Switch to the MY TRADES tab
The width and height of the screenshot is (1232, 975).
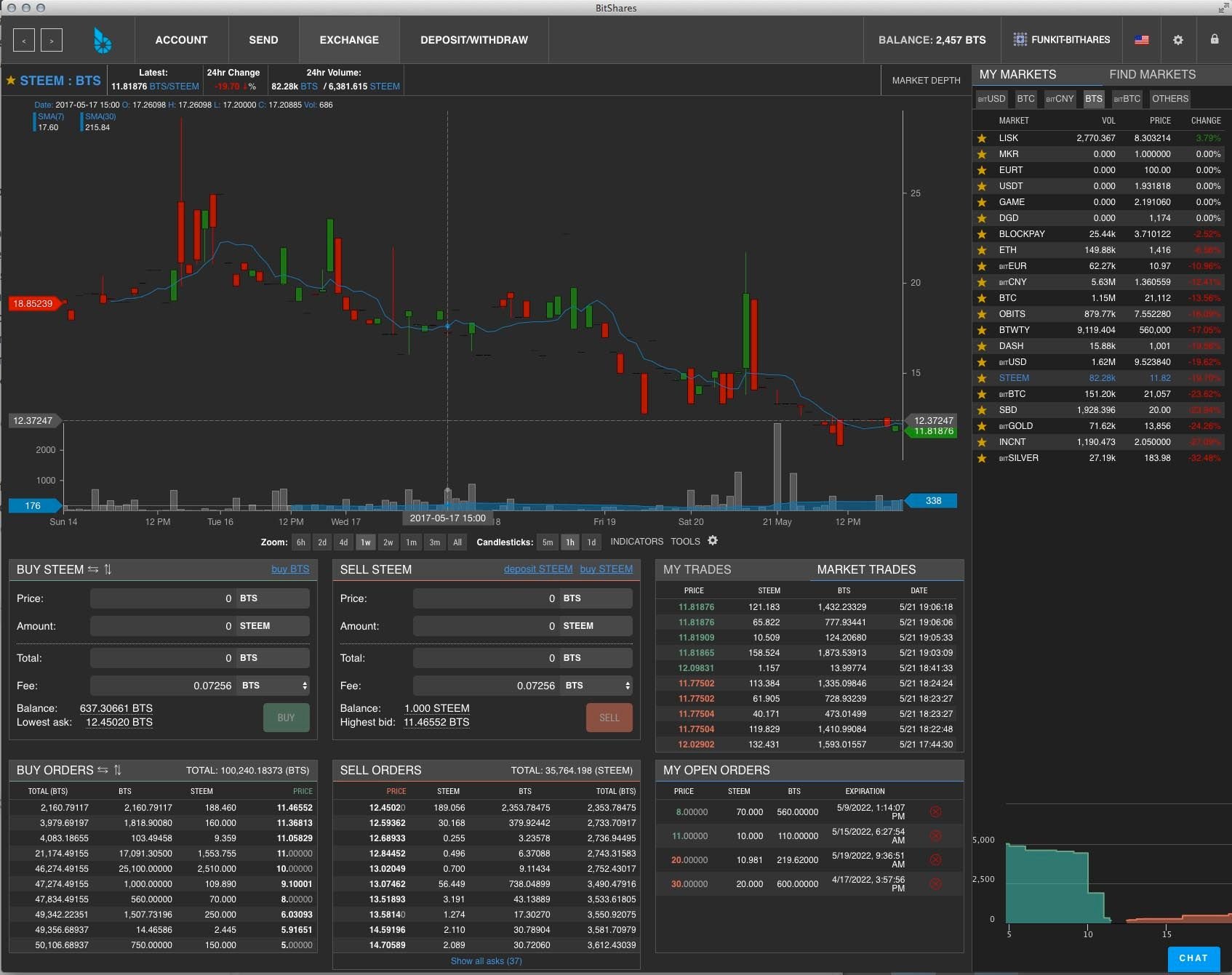[697, 569]
